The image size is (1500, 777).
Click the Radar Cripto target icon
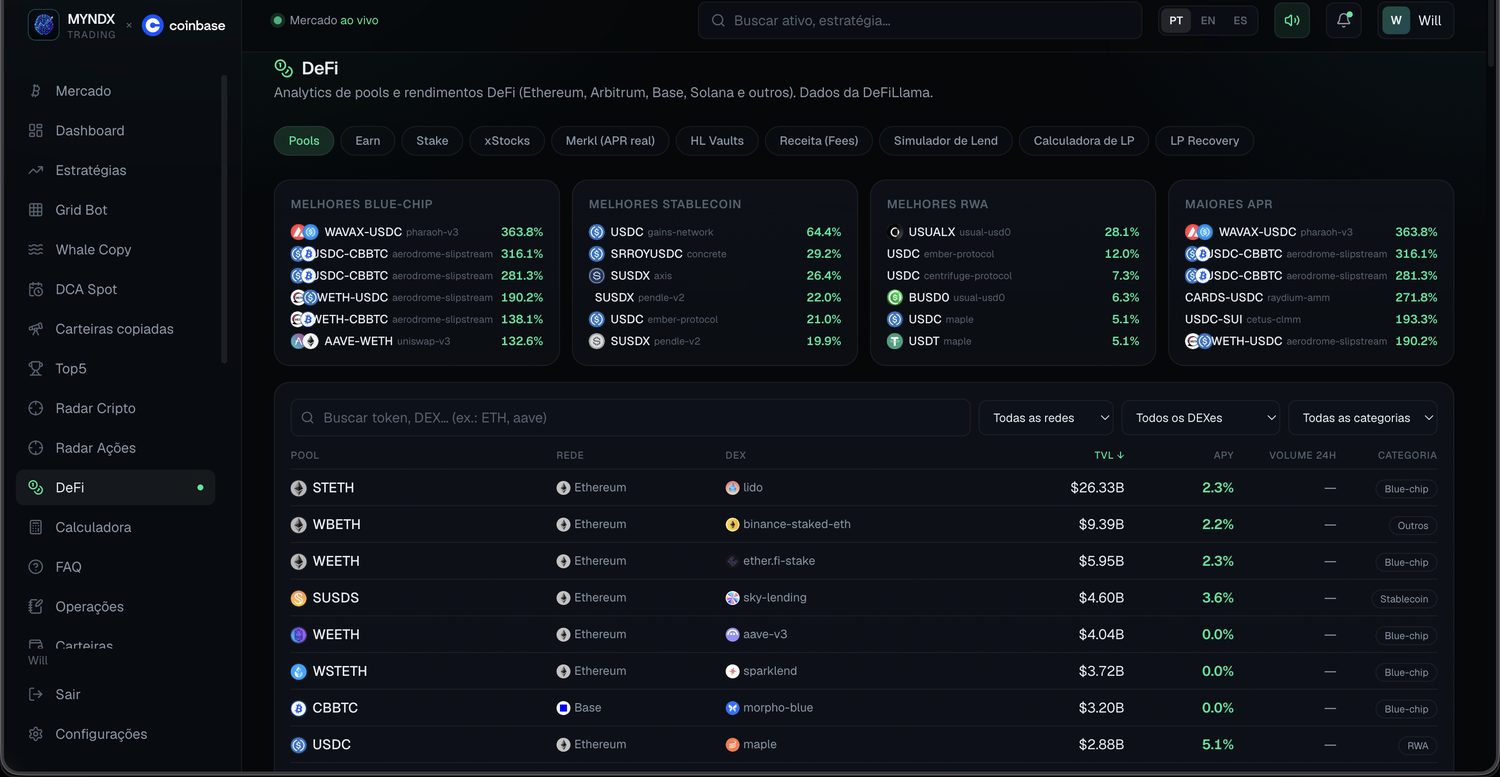tap(36, 408)
